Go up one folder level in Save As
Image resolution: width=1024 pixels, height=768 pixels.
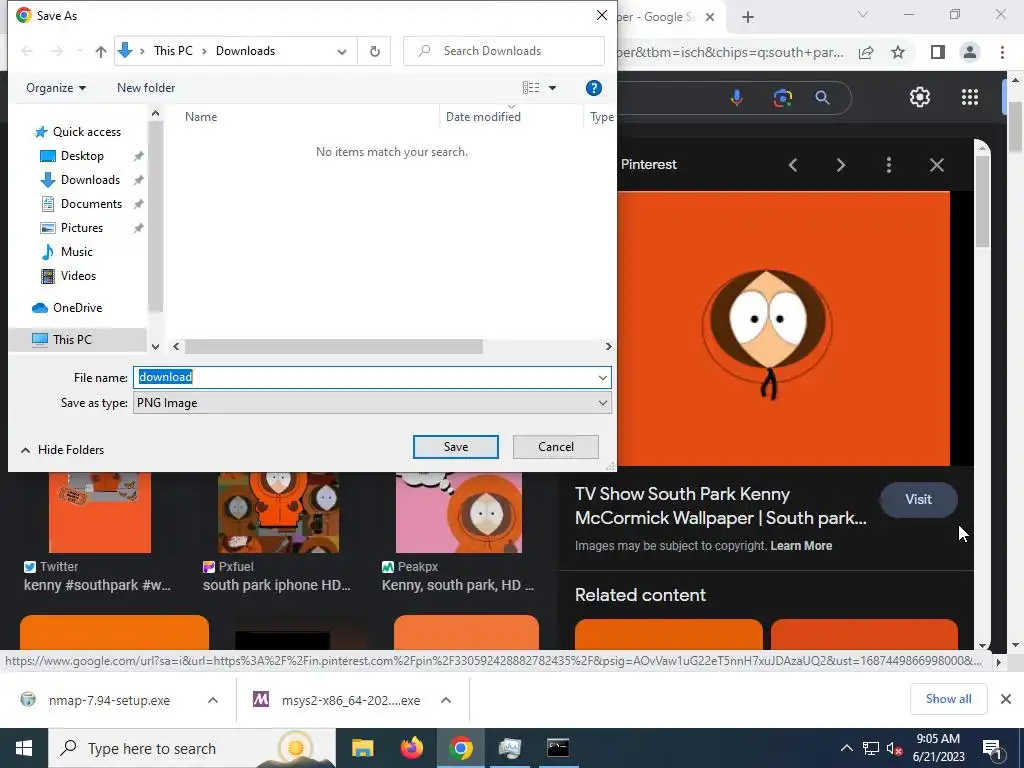point(101,51)
